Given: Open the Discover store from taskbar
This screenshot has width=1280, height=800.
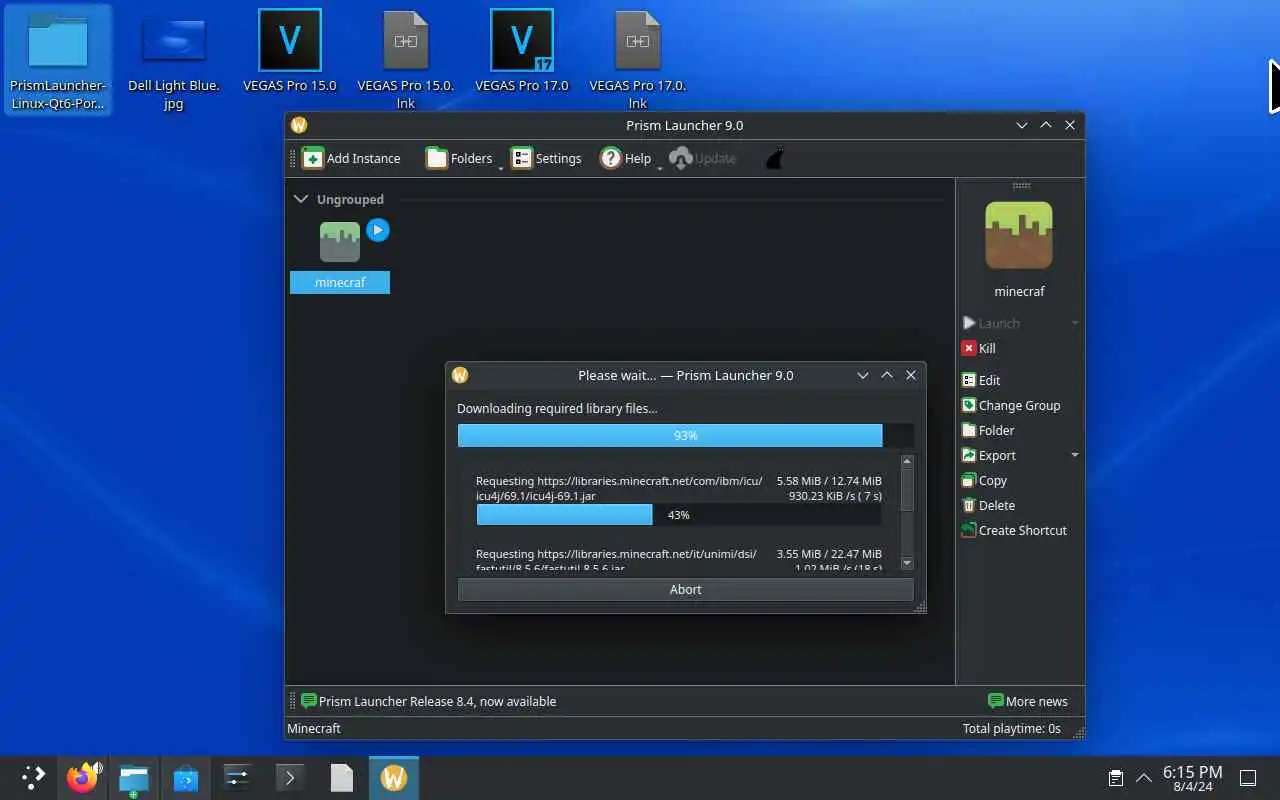Looking at the screenshot, I should coord(186,777).
